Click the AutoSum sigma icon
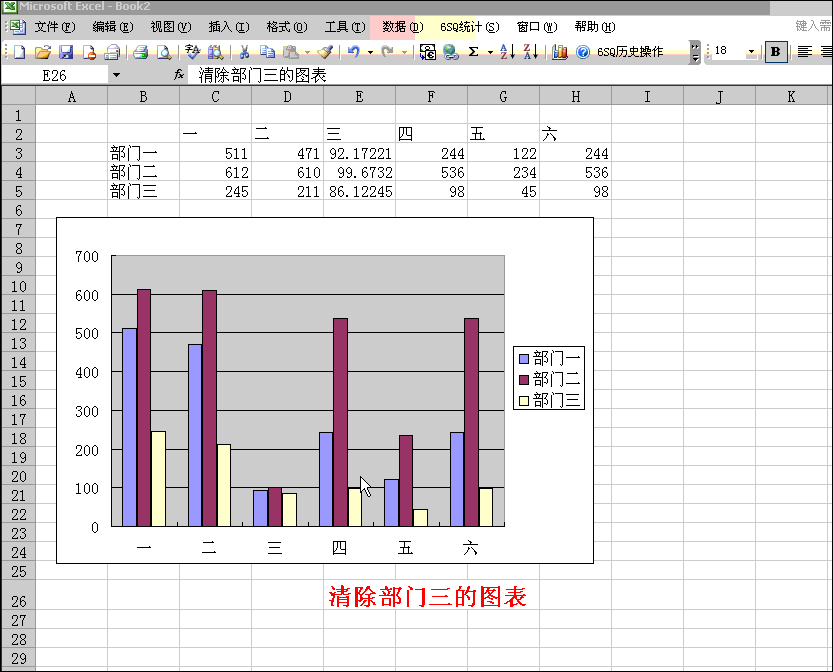The width and height of the screenshot is (833, 672). (x=474, y=52)
